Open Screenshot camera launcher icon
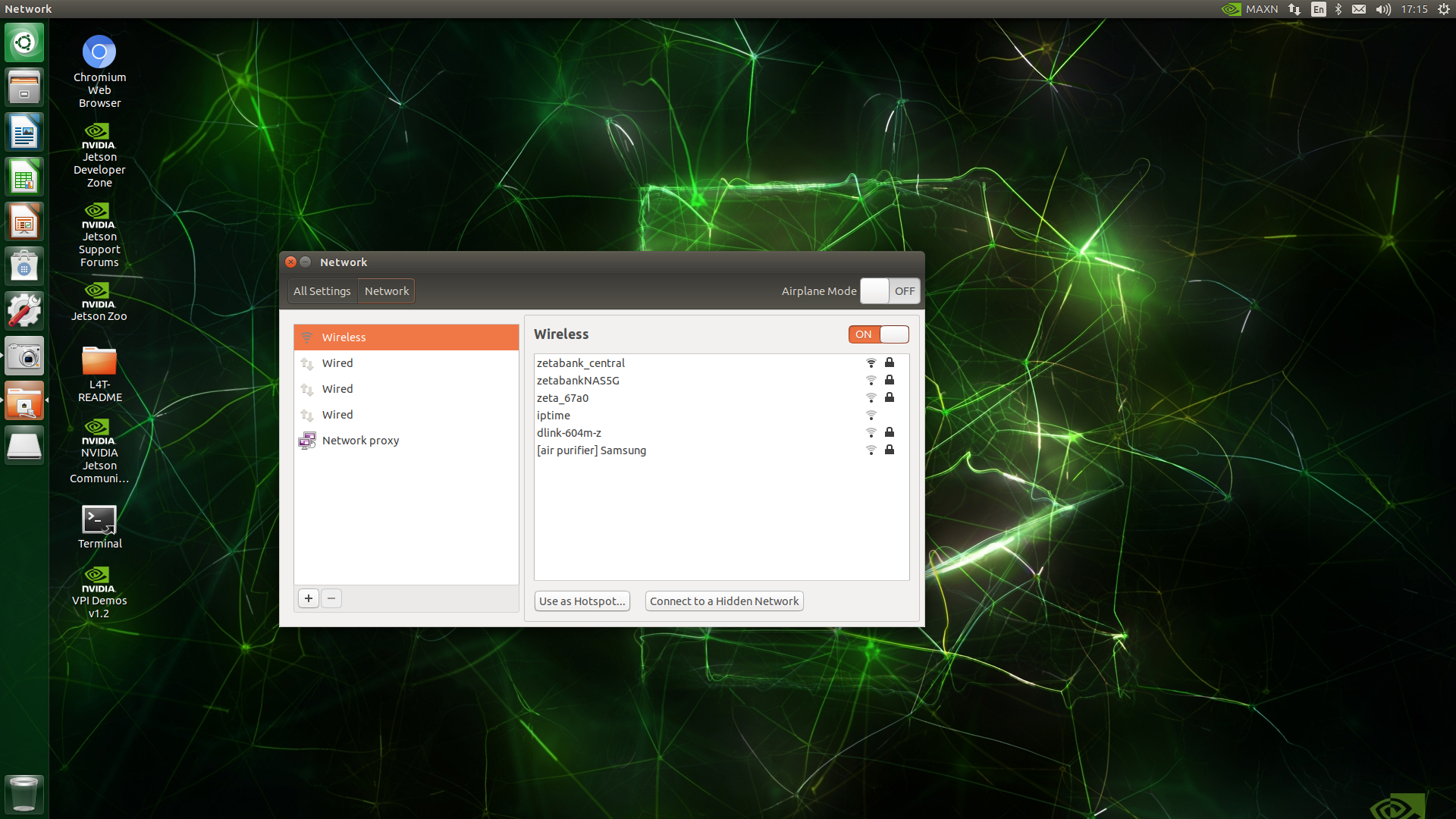Image resolution: width=1456 pixels, height=819 pixels. (24, 356)
